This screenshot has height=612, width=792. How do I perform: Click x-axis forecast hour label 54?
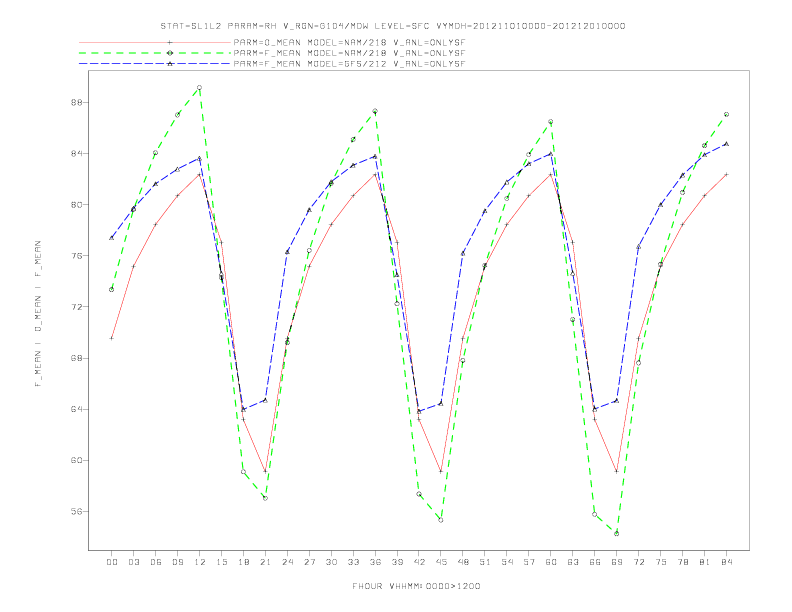click(507, 562)
